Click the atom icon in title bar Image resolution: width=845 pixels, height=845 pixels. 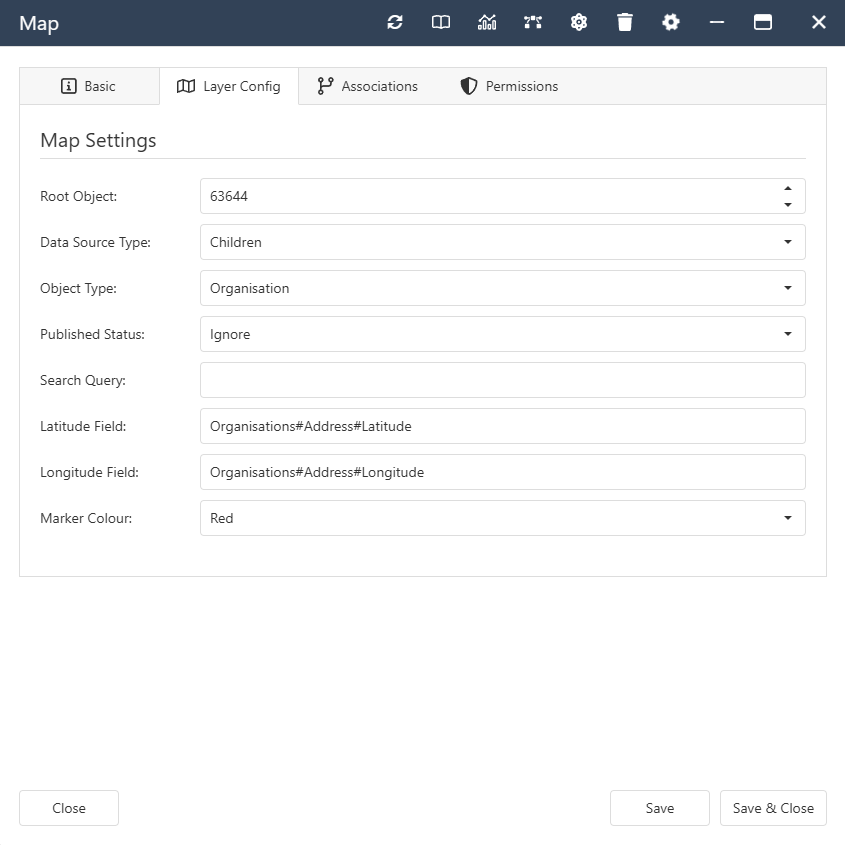579,22
